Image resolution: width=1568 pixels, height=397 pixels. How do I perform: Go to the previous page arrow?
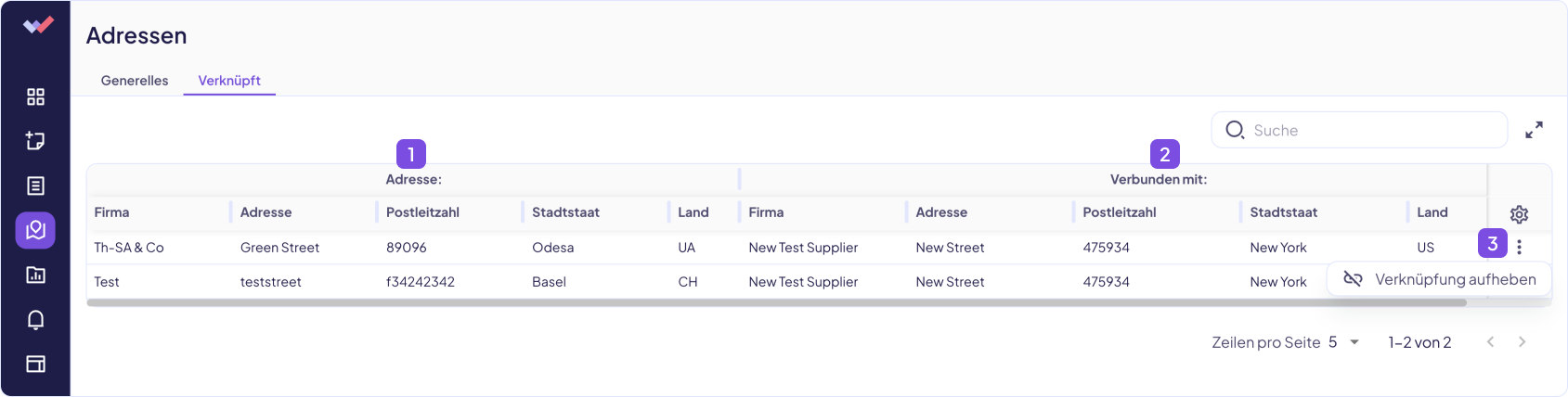click(x=1490, y=342)
